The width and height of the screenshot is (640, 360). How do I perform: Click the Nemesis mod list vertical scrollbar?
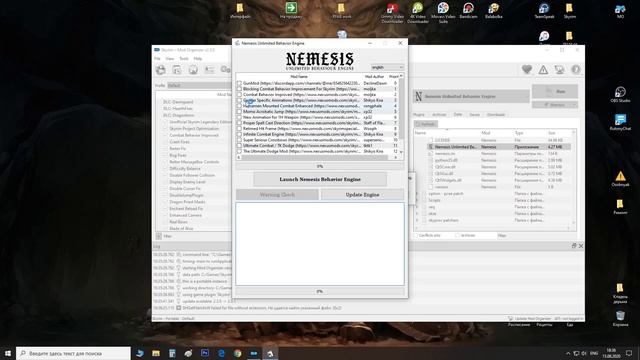tap(401, 114)
